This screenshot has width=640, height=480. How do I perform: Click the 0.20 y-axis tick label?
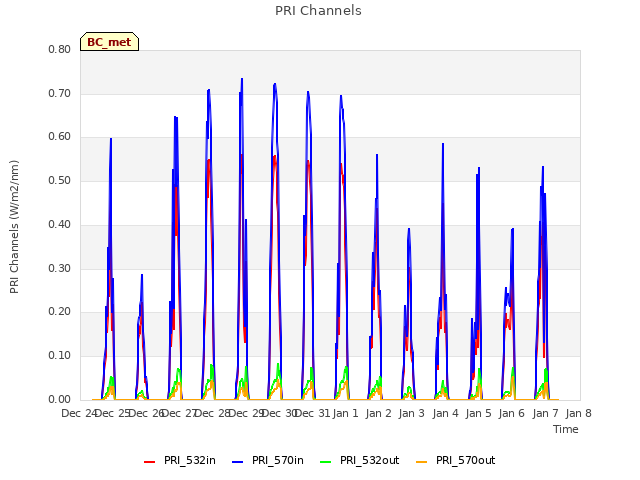60,311
